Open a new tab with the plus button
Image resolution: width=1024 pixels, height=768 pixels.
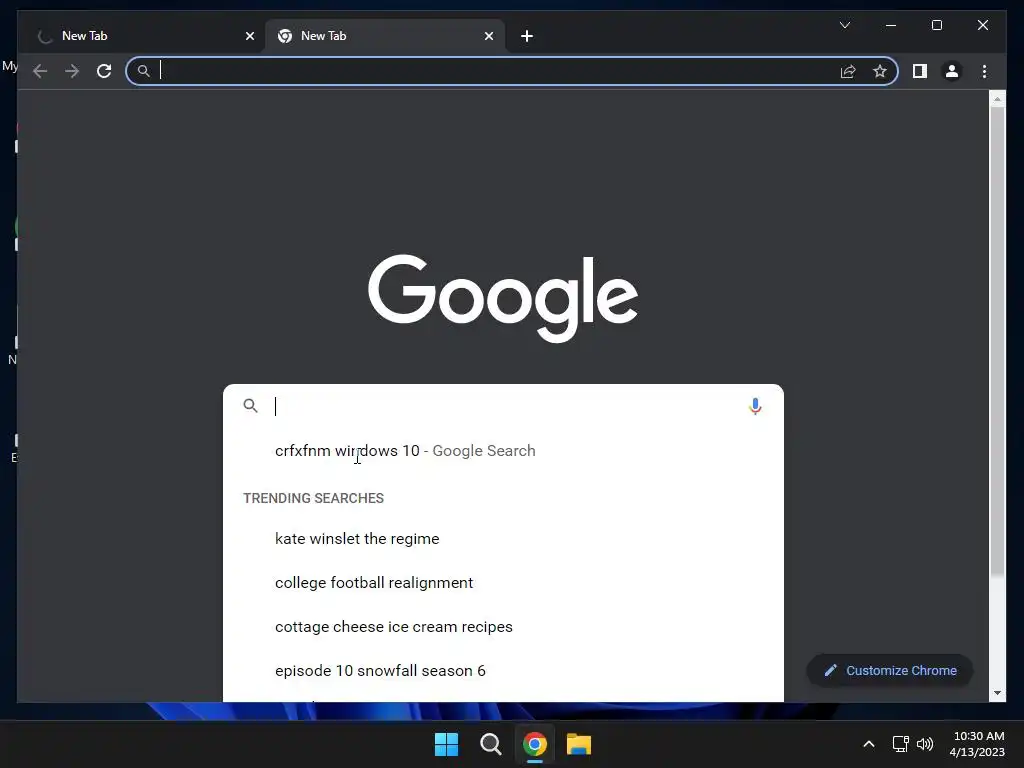coord(527,36)
